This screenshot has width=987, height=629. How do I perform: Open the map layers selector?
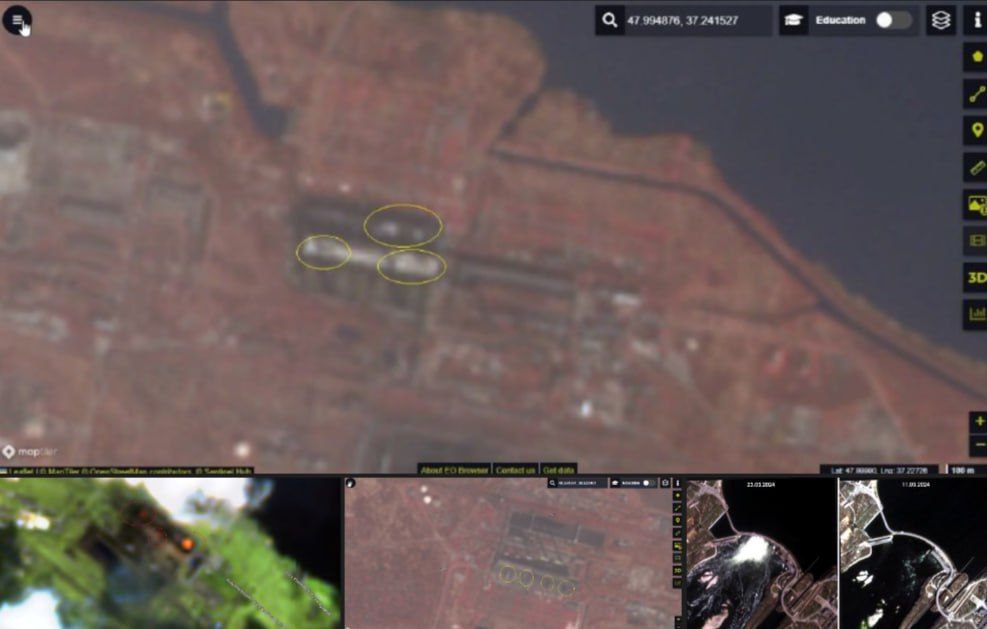pos(940,20)
